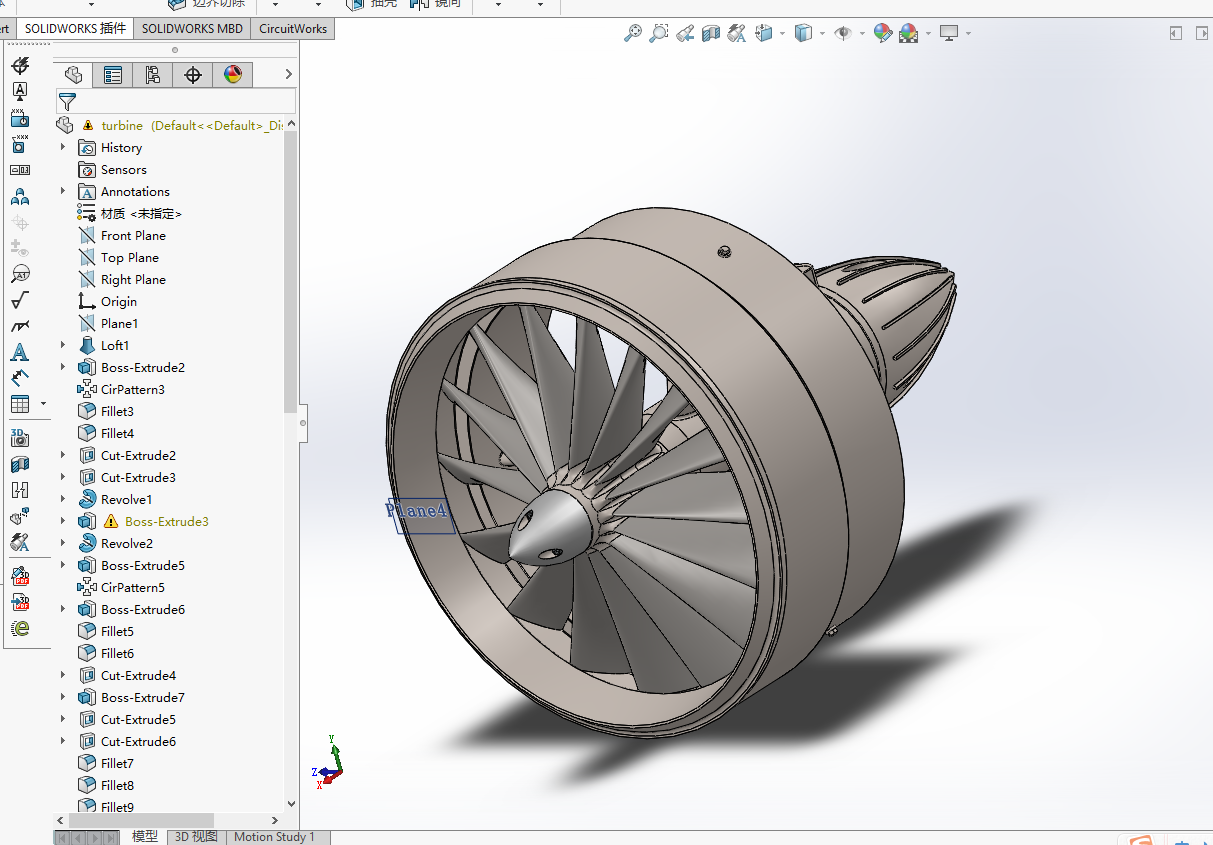Switch to the SOLIDWORKS MBD tab
Screen dimensions: 1213x845
coord(192,28)
